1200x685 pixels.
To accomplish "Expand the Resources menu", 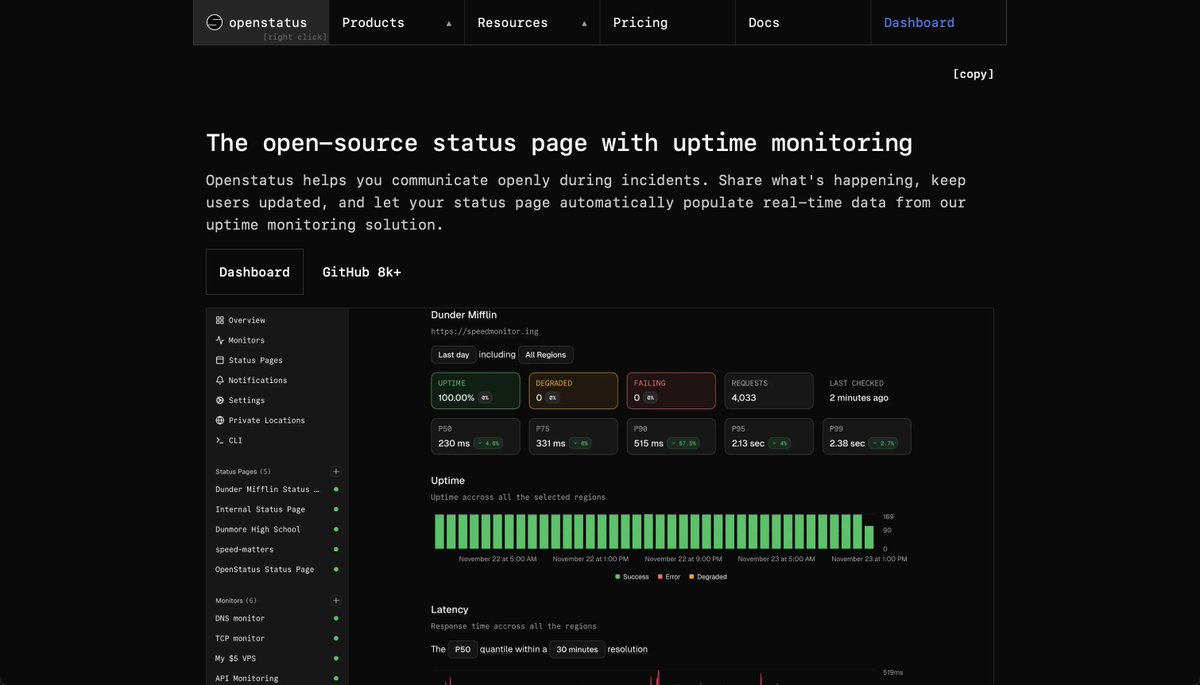I will (x=532, y=22).
